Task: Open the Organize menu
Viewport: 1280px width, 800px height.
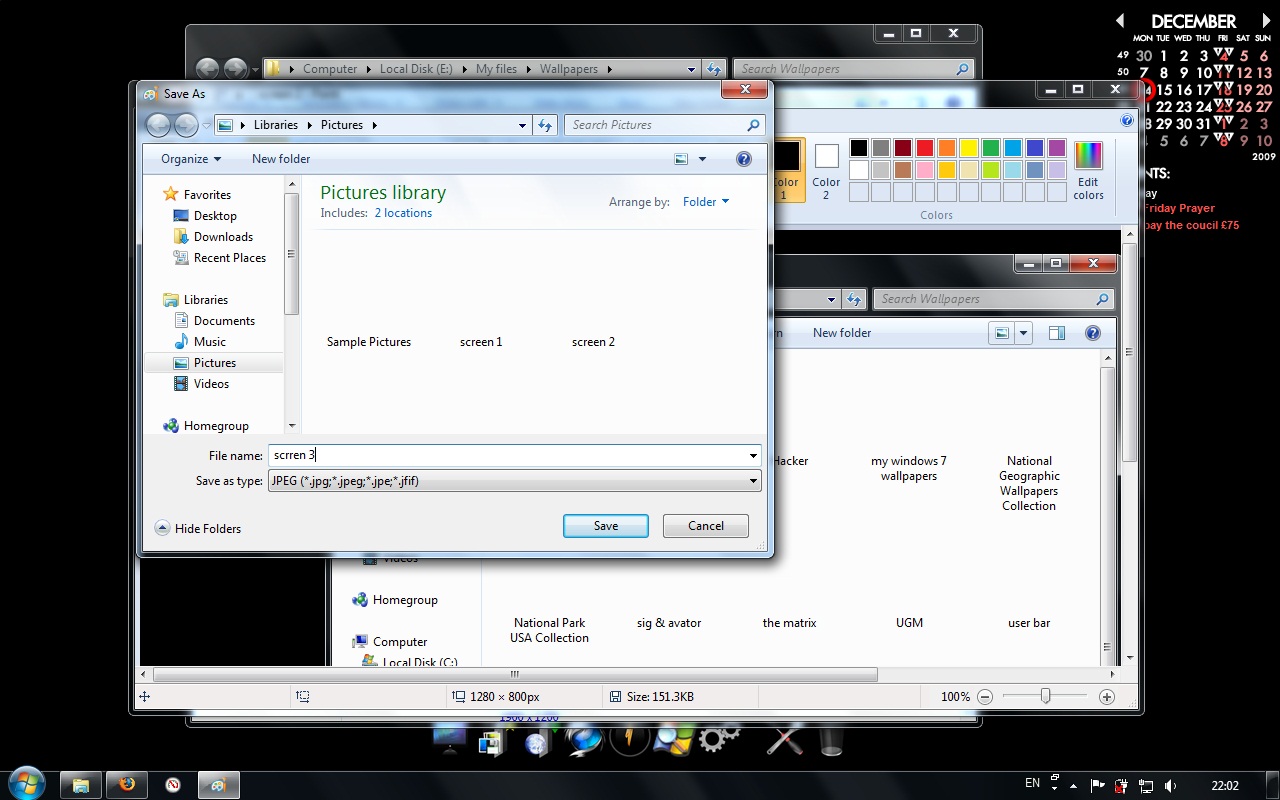Action: tap(189, 158)
